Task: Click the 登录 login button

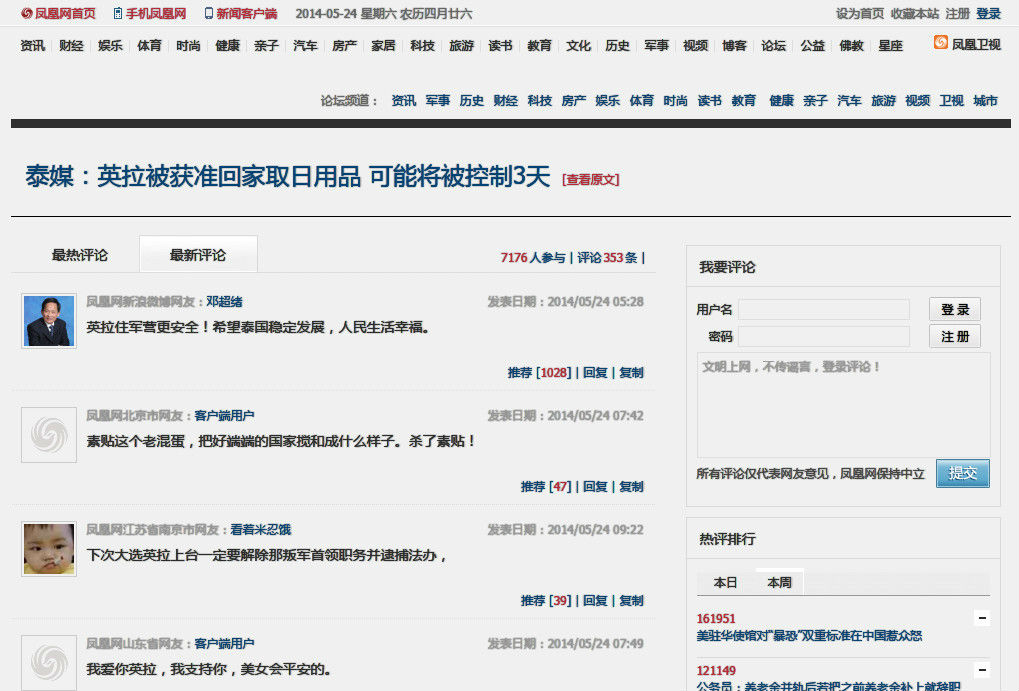Action: pyautogui.click(x=954, y=309)
